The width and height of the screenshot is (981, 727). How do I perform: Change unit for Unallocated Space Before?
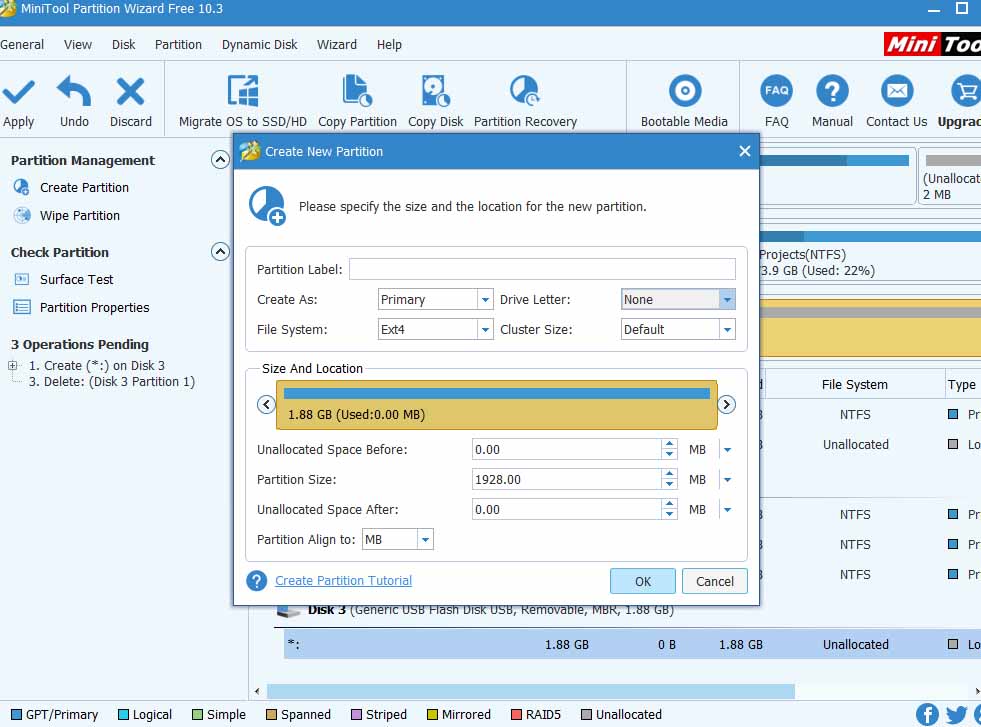727,450
